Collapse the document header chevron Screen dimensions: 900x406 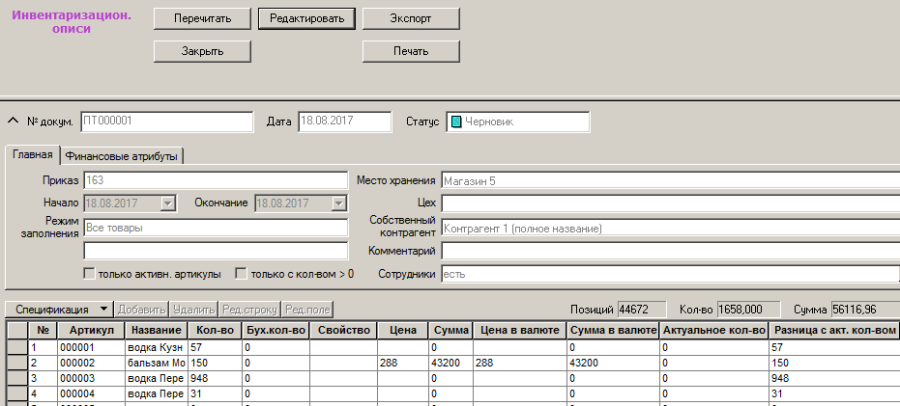pos(13,121)
